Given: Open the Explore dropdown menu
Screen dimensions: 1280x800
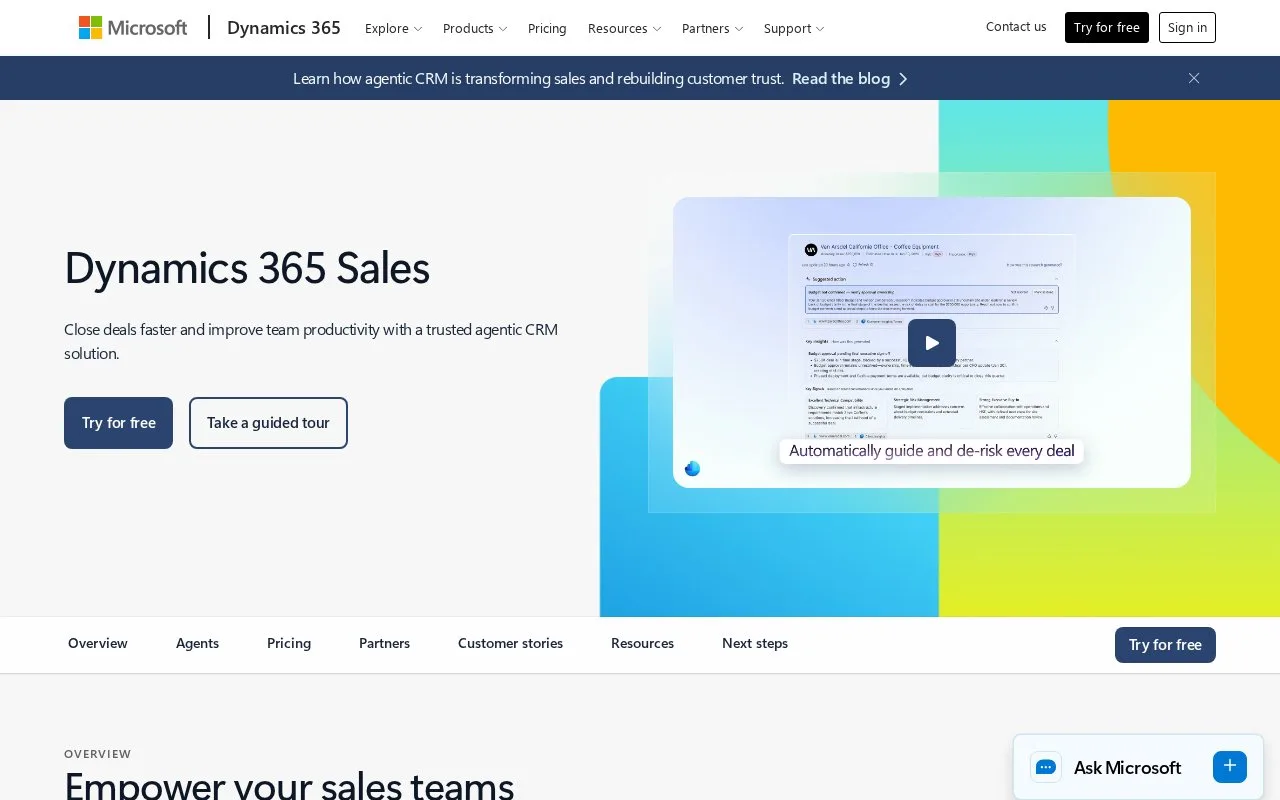Looking at the screenshot, I should pos(393,28).
